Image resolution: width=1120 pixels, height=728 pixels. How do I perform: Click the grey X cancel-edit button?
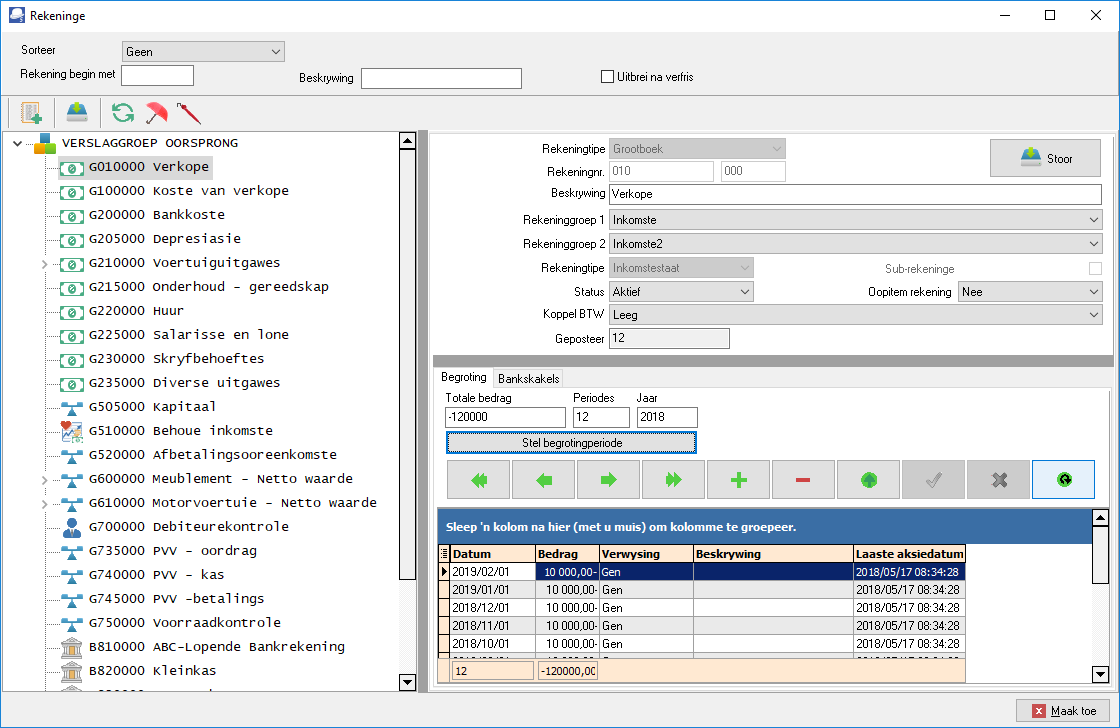point(999,479)
